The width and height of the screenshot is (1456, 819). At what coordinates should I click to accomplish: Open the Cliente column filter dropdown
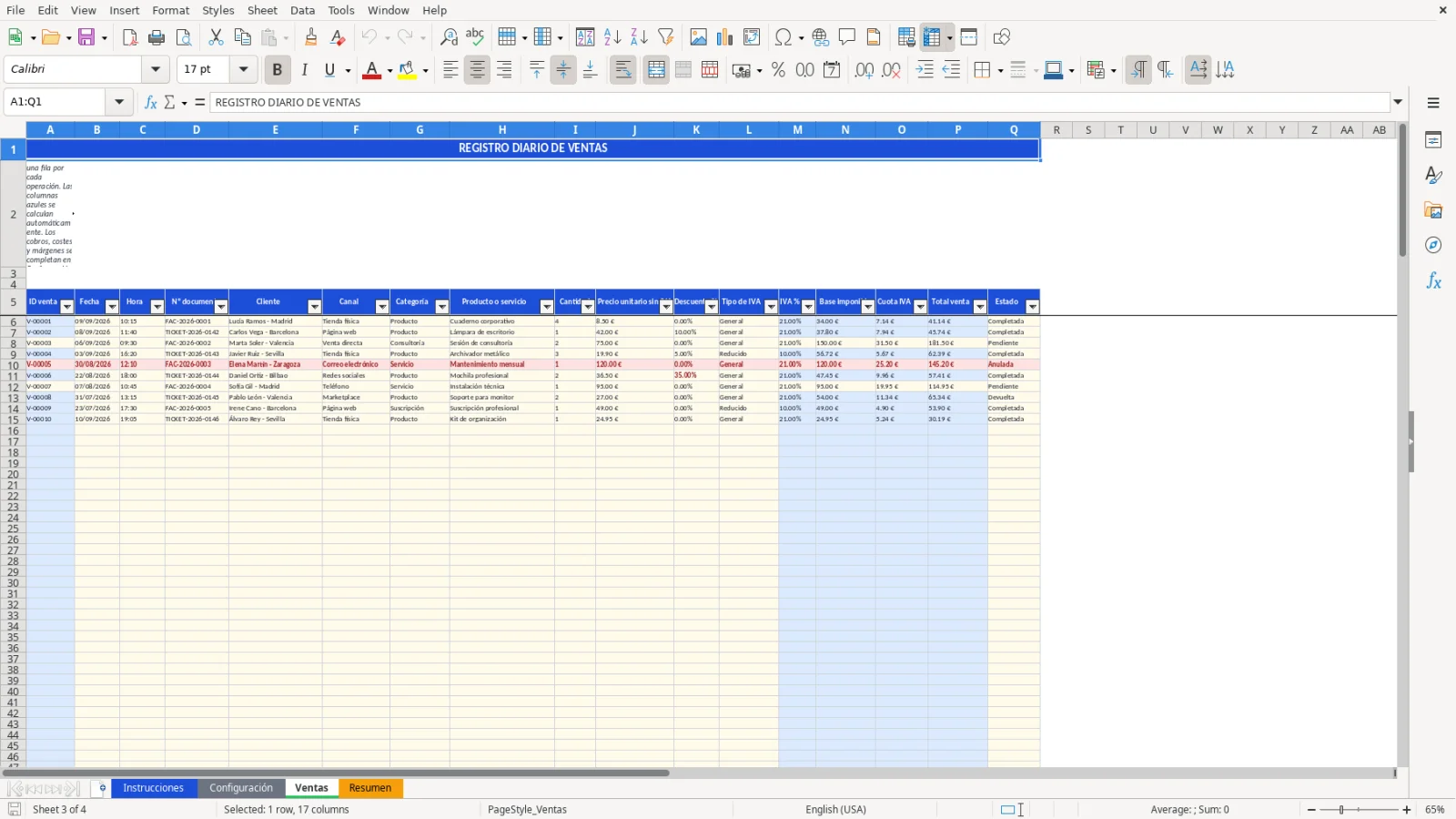point(314,307)
